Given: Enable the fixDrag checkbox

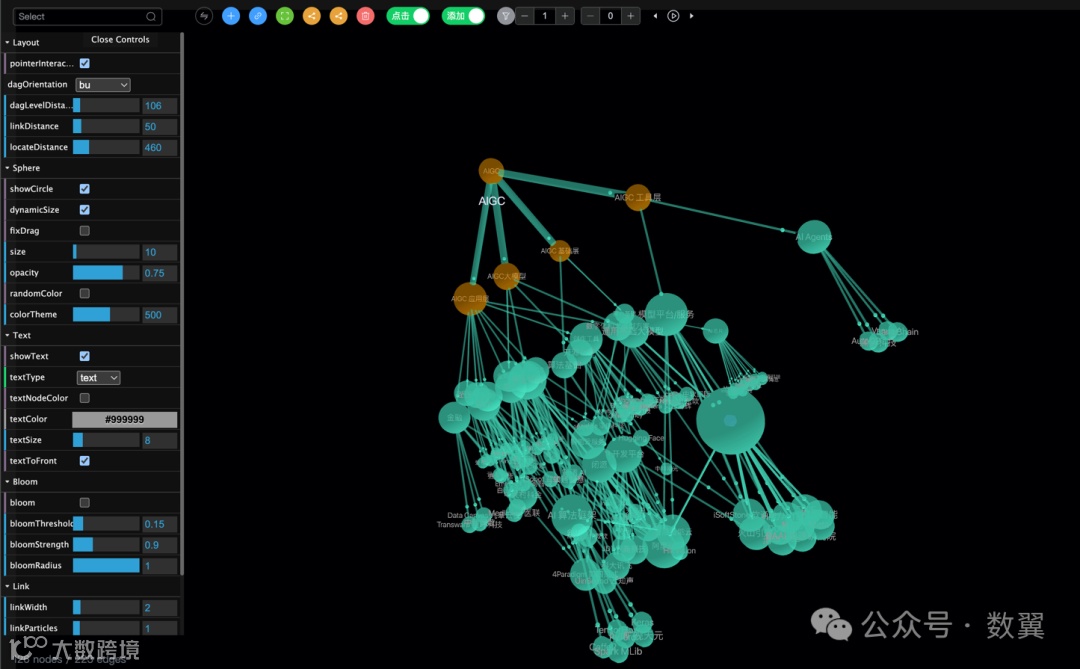Looking at the screenshot, I should pyautogui.click(x=85, y=231).
